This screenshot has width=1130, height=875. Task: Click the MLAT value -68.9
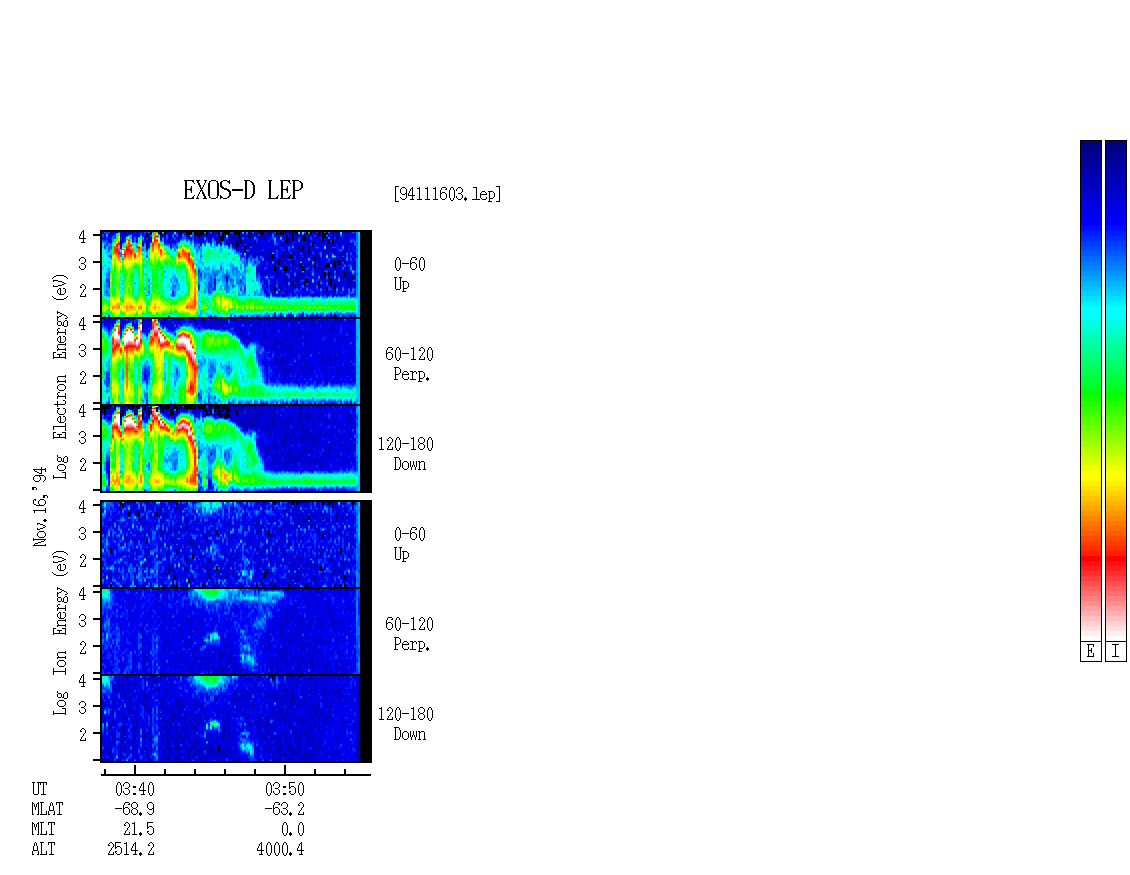pyautogui.click(x=135, y=809)
